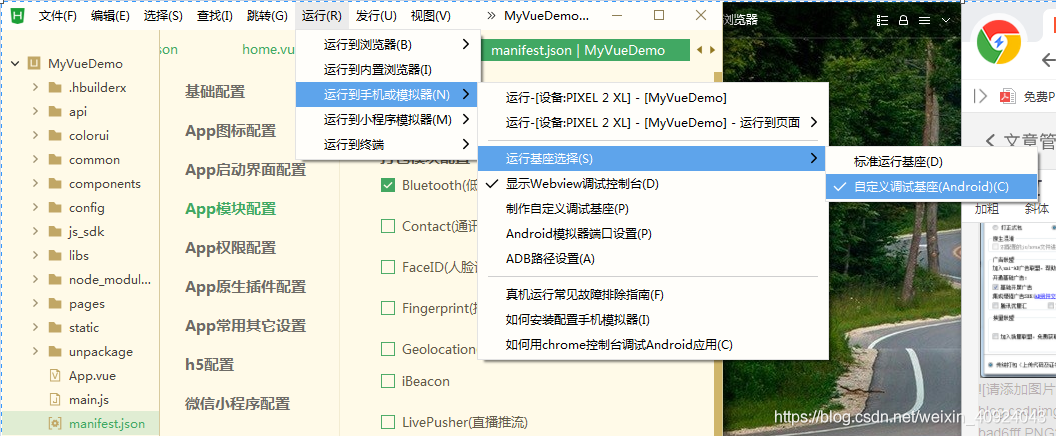Open the 编辑(E) menu
This screenshot has width=1056, height=436.
[110, 15]
